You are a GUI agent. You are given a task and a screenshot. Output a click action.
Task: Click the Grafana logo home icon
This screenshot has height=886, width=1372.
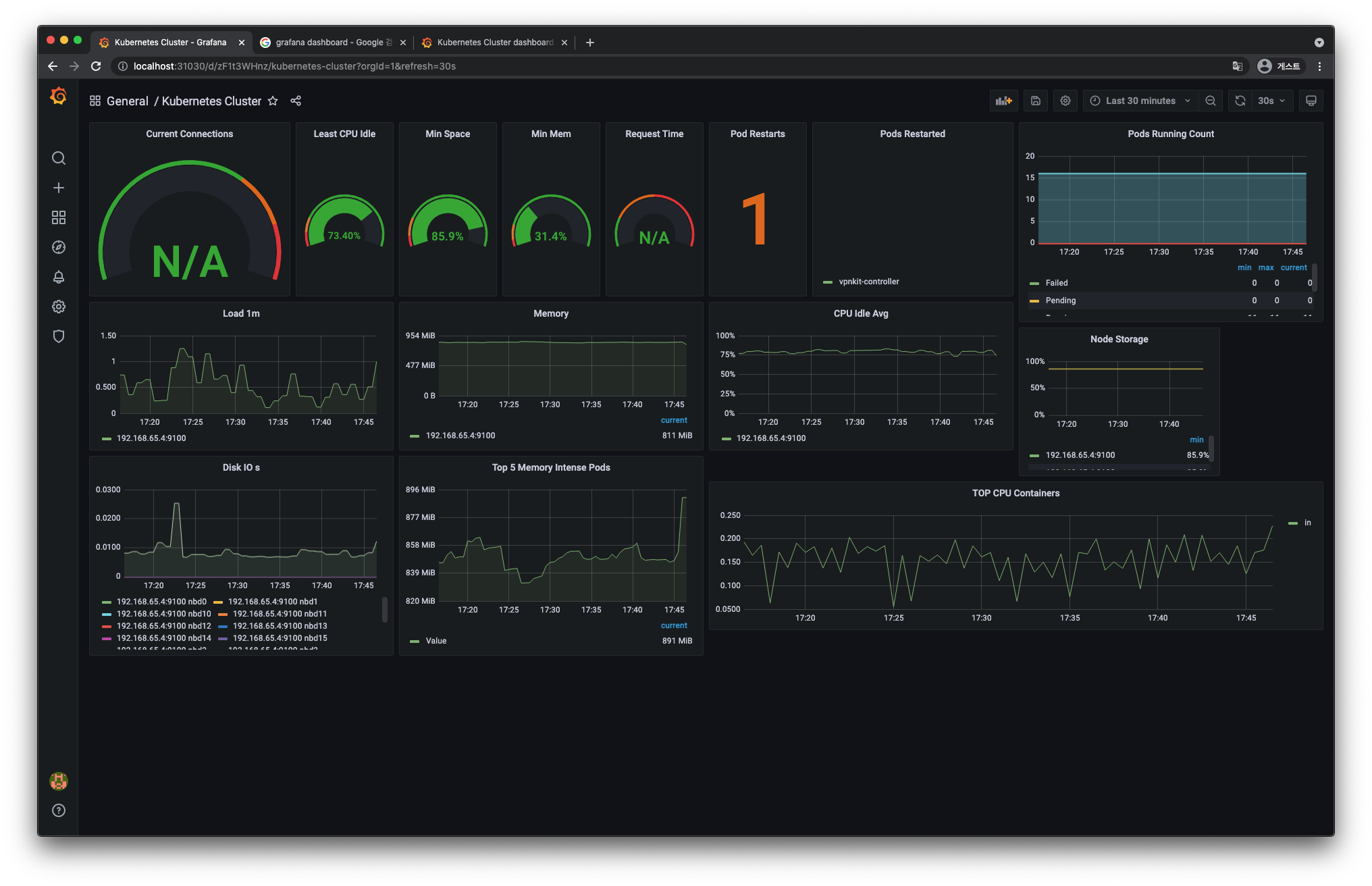tap(59, 97)
